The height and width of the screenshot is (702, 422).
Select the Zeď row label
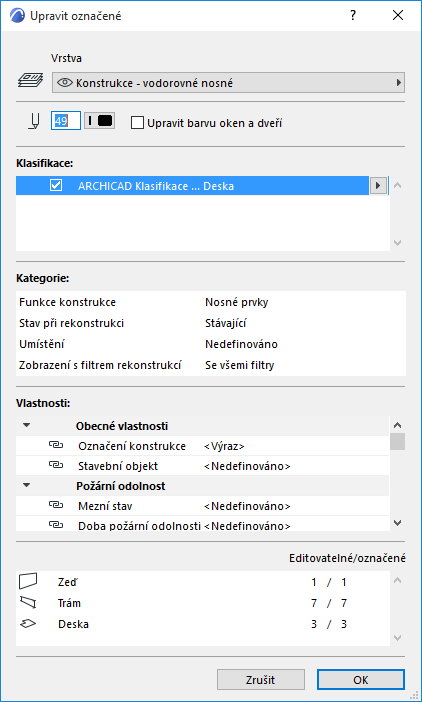[x=68, y=582]
